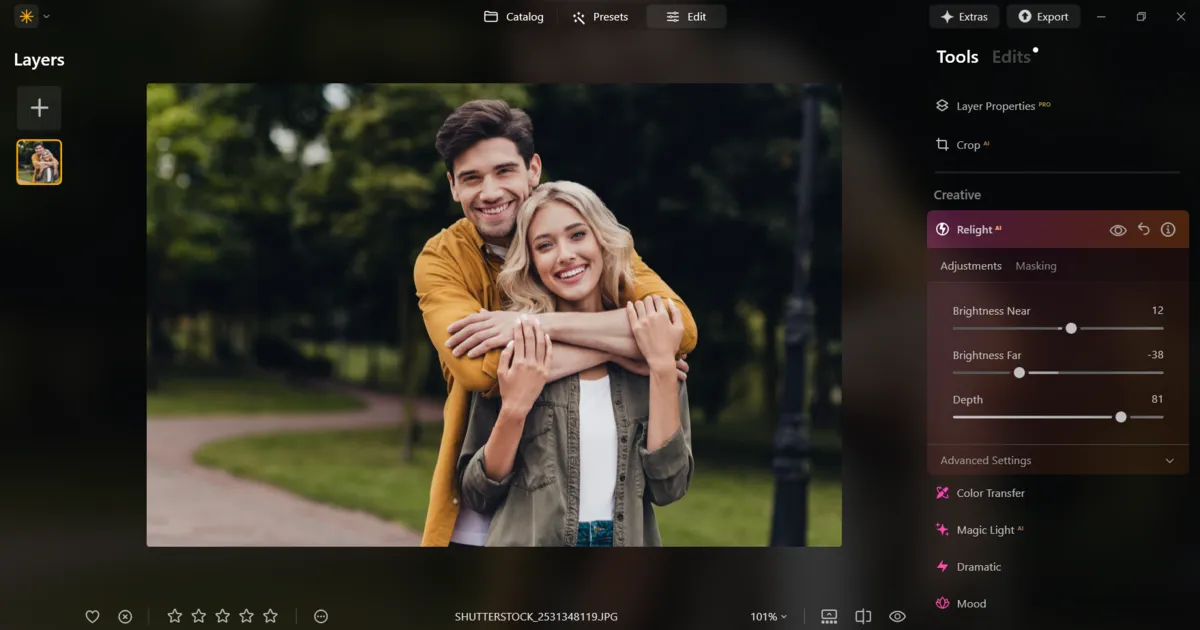The width and height of the screenshot is (1200, 630).
Task: Toggle original preview eye in bottom bar
Action: [897, 617]
